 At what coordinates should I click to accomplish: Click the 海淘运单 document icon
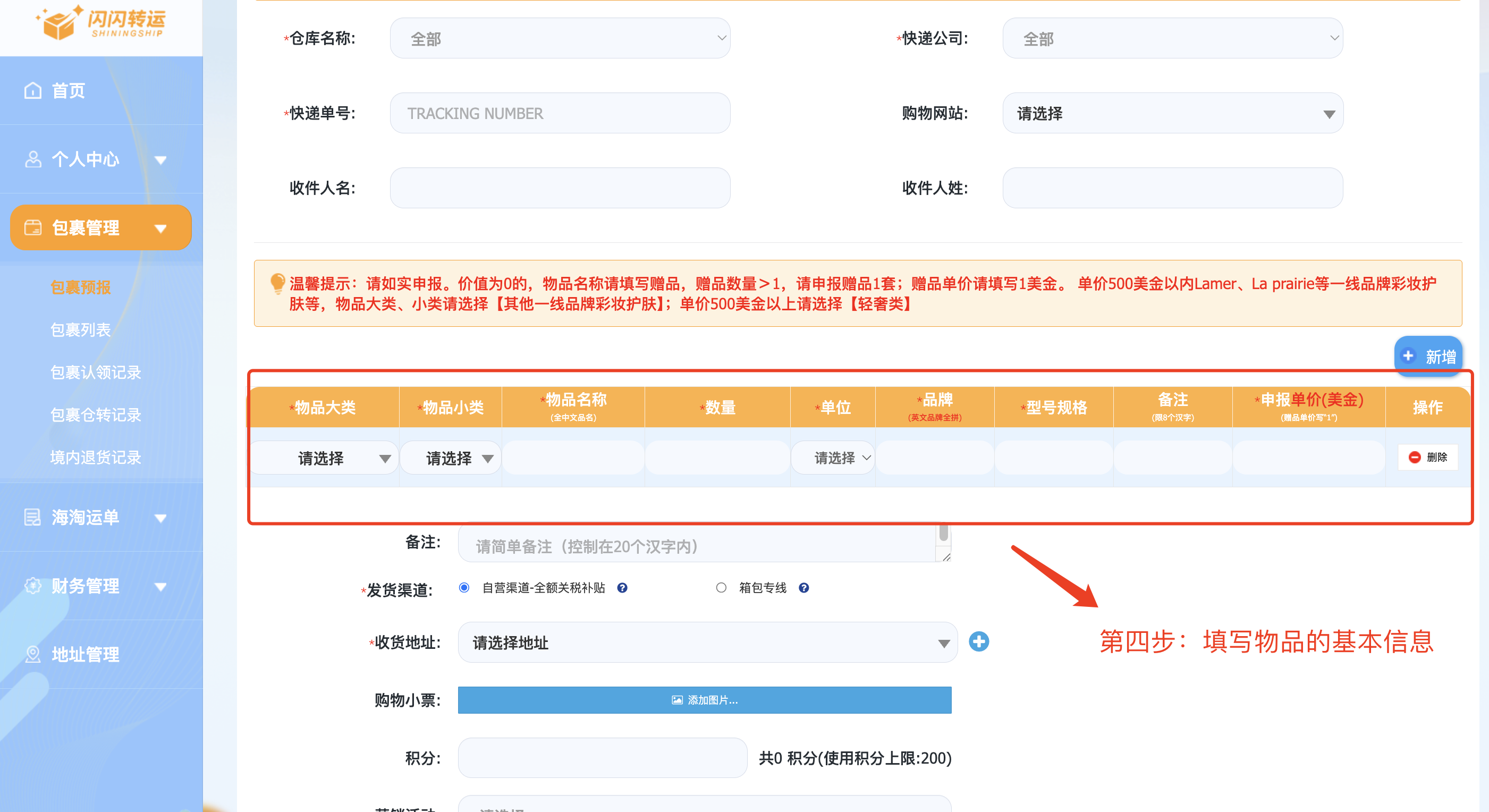tap(32, 517)
